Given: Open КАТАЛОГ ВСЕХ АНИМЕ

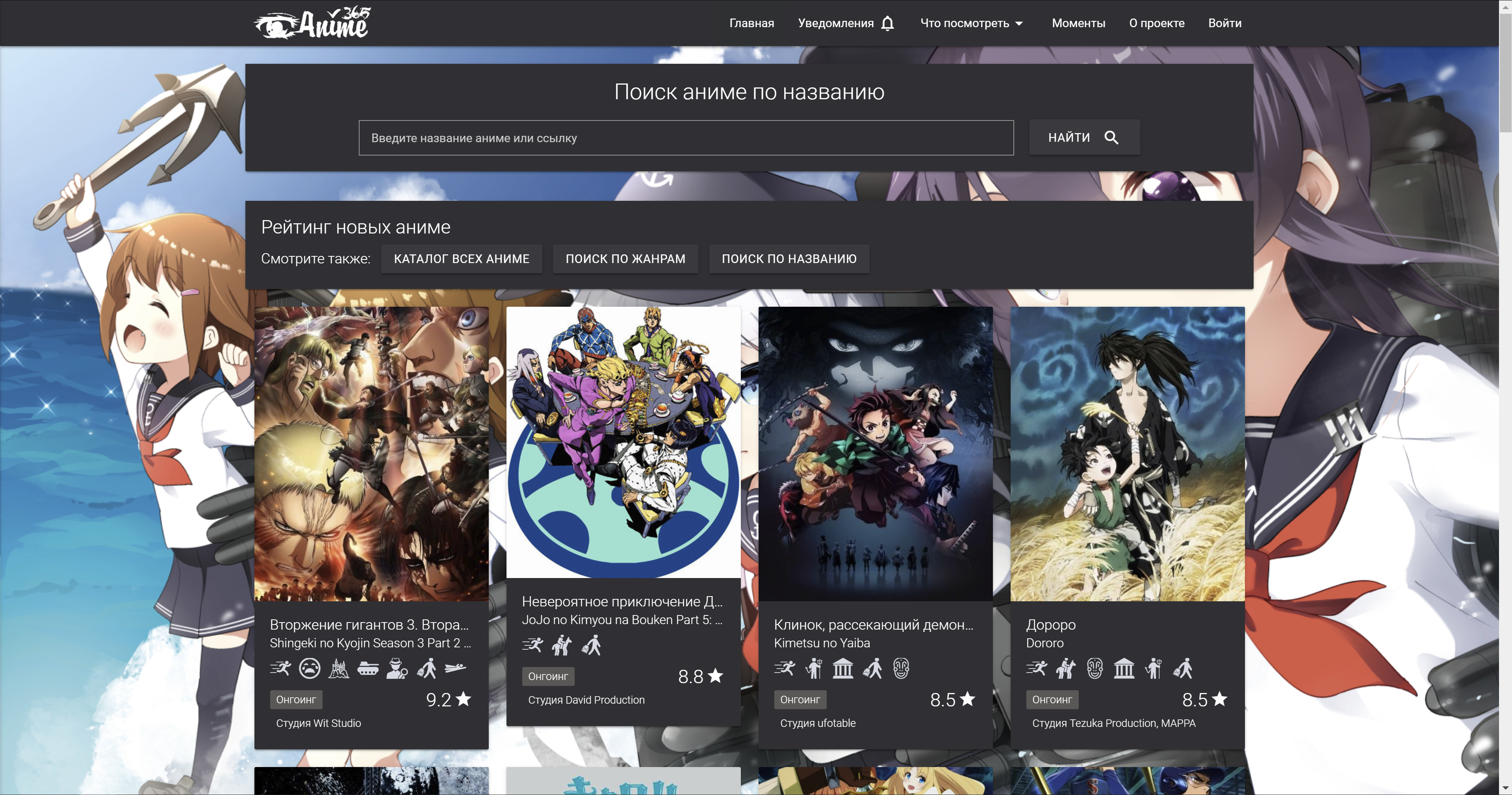Looking at the screenshot, I should tap(461, 259).
